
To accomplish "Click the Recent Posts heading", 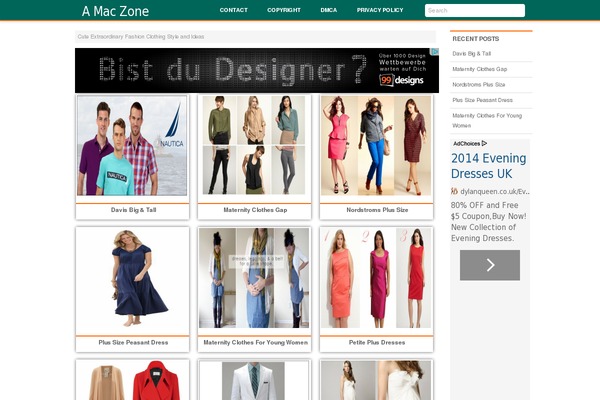I will [x=476, y=39].
